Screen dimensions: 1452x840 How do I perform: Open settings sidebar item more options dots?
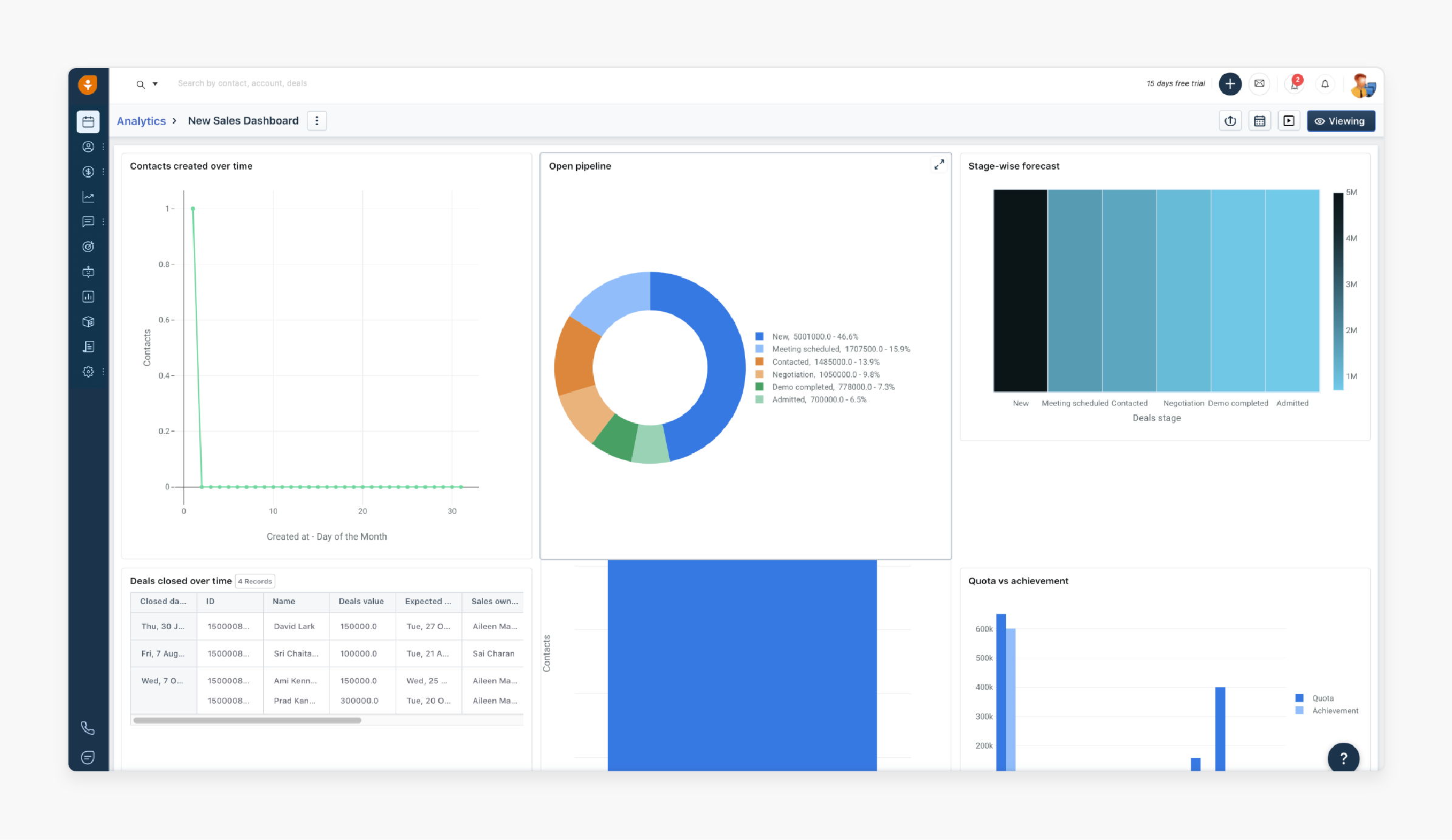103,371
